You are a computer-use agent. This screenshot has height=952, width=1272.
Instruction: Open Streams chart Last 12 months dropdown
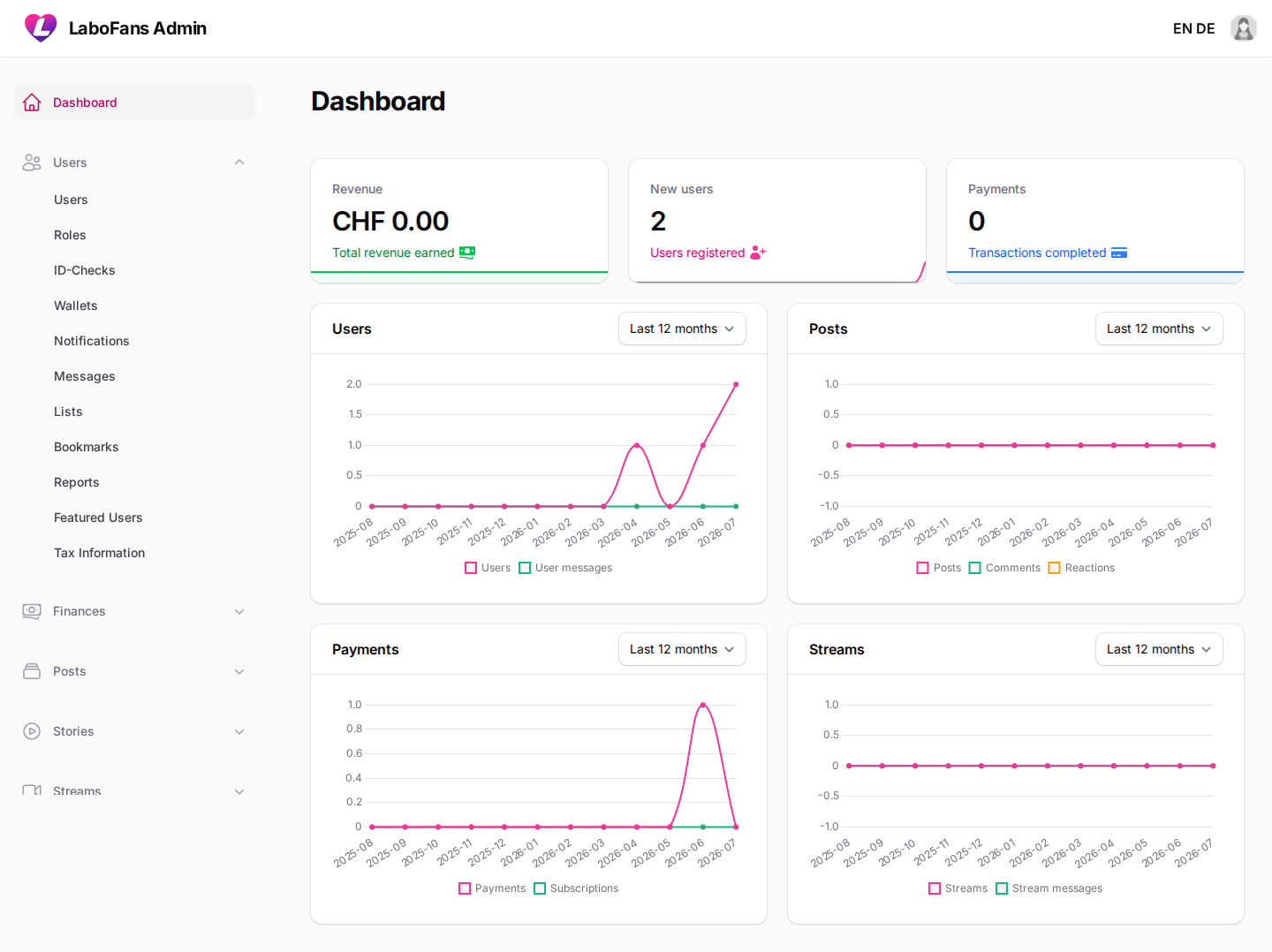pyautogui.click(x=1159, y=649)
